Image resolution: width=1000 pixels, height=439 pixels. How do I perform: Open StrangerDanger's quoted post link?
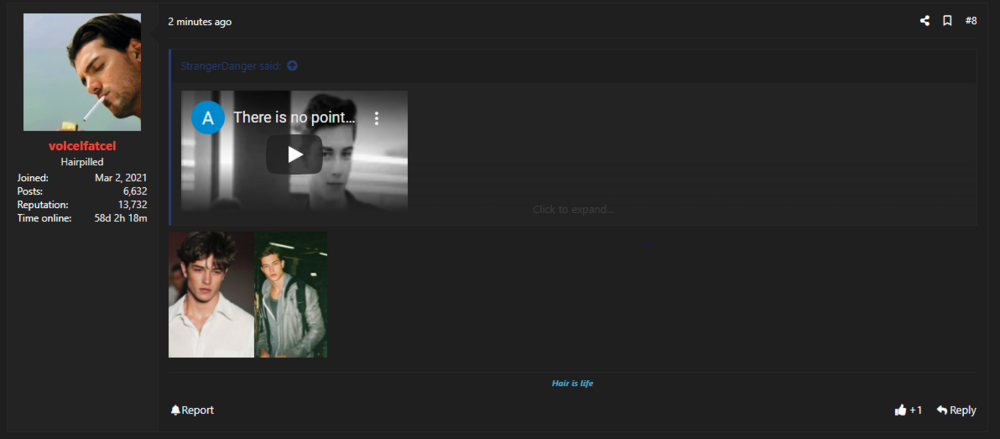coord(231,66)
